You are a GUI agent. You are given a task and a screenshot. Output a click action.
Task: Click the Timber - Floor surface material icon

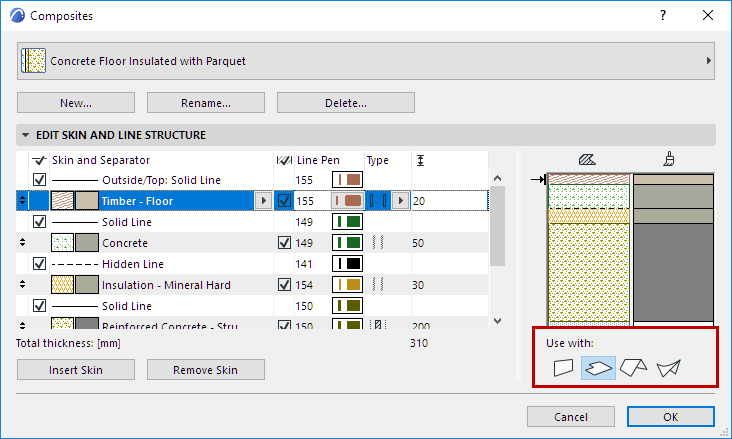[x=87, y=201]
